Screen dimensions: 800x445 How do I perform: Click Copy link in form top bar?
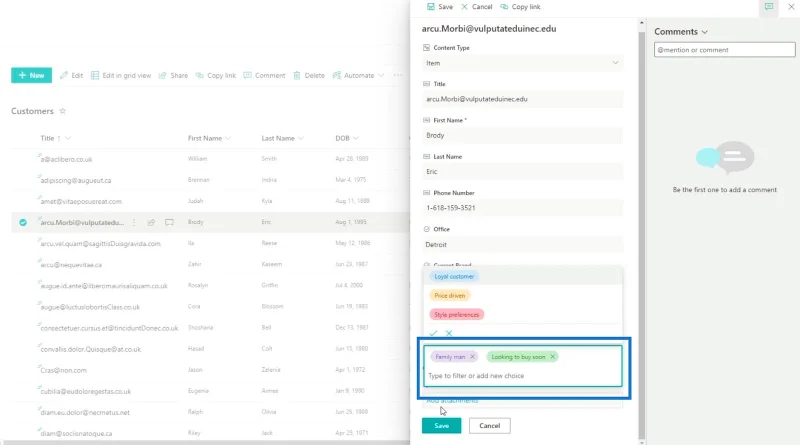pos(520,7)
